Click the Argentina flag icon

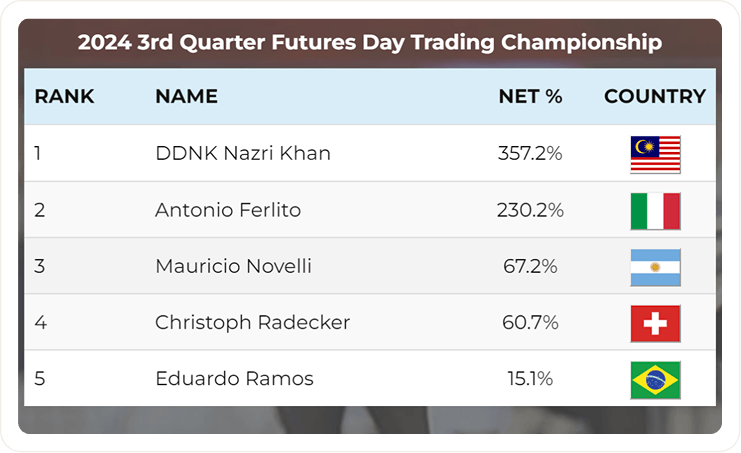pyautogui.click(x=655, y=267)
